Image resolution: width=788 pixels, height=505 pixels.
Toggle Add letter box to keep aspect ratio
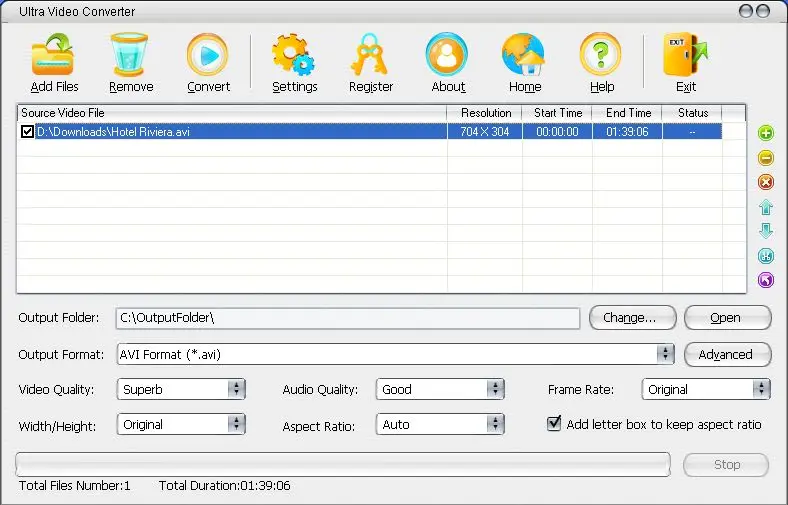click(x=554, y=423)
